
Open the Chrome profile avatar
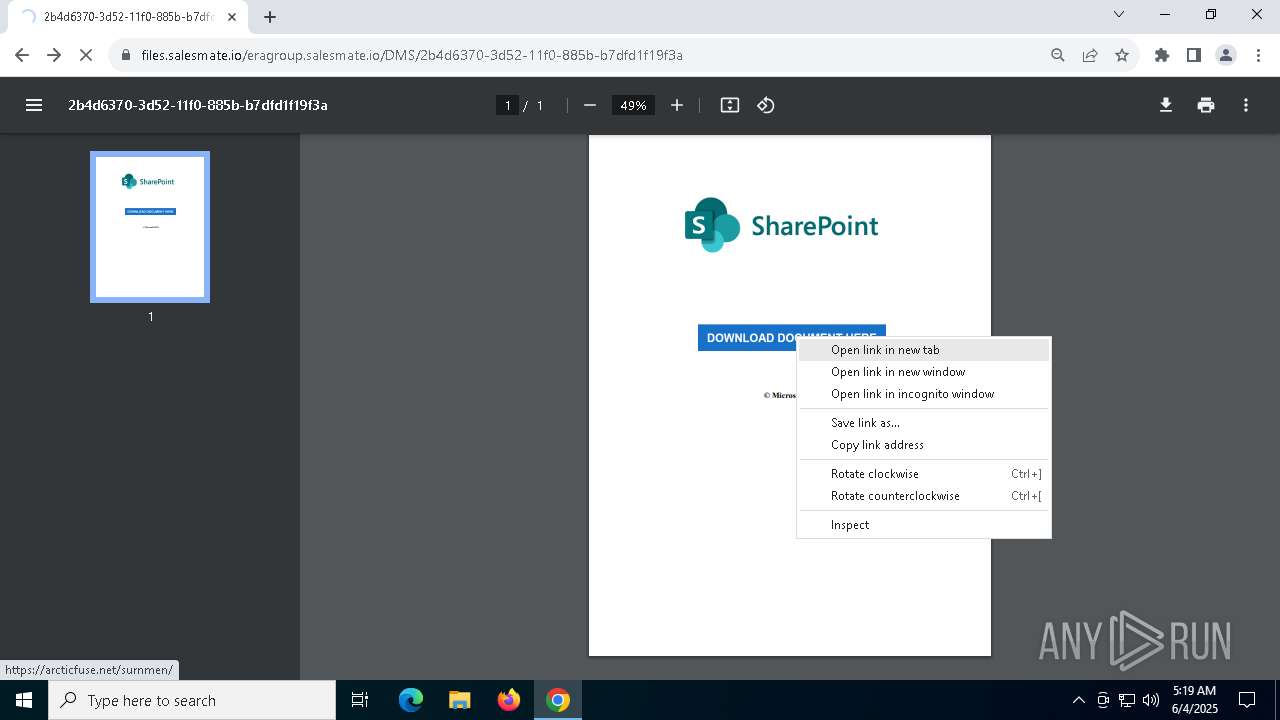[x=1226, y=55]
